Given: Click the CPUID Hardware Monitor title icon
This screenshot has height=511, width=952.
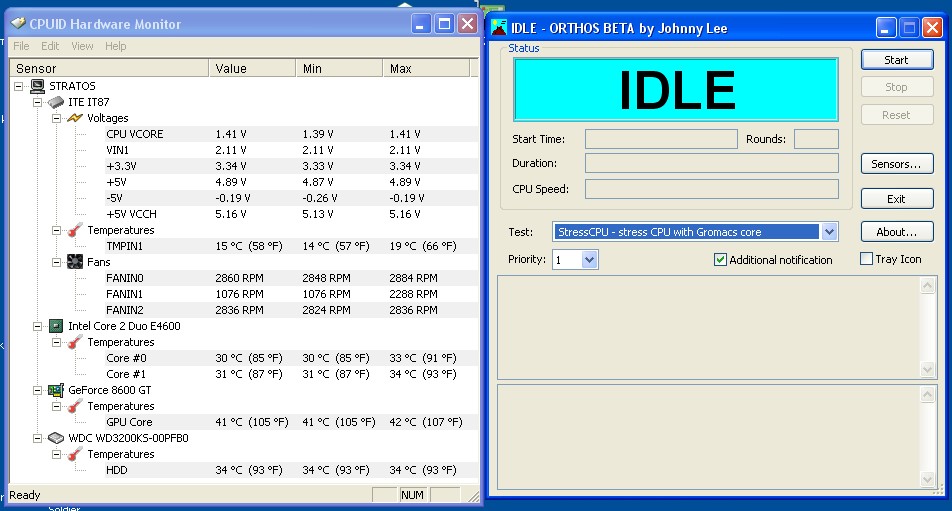Looking at the screenshot, I should (18, 24).
